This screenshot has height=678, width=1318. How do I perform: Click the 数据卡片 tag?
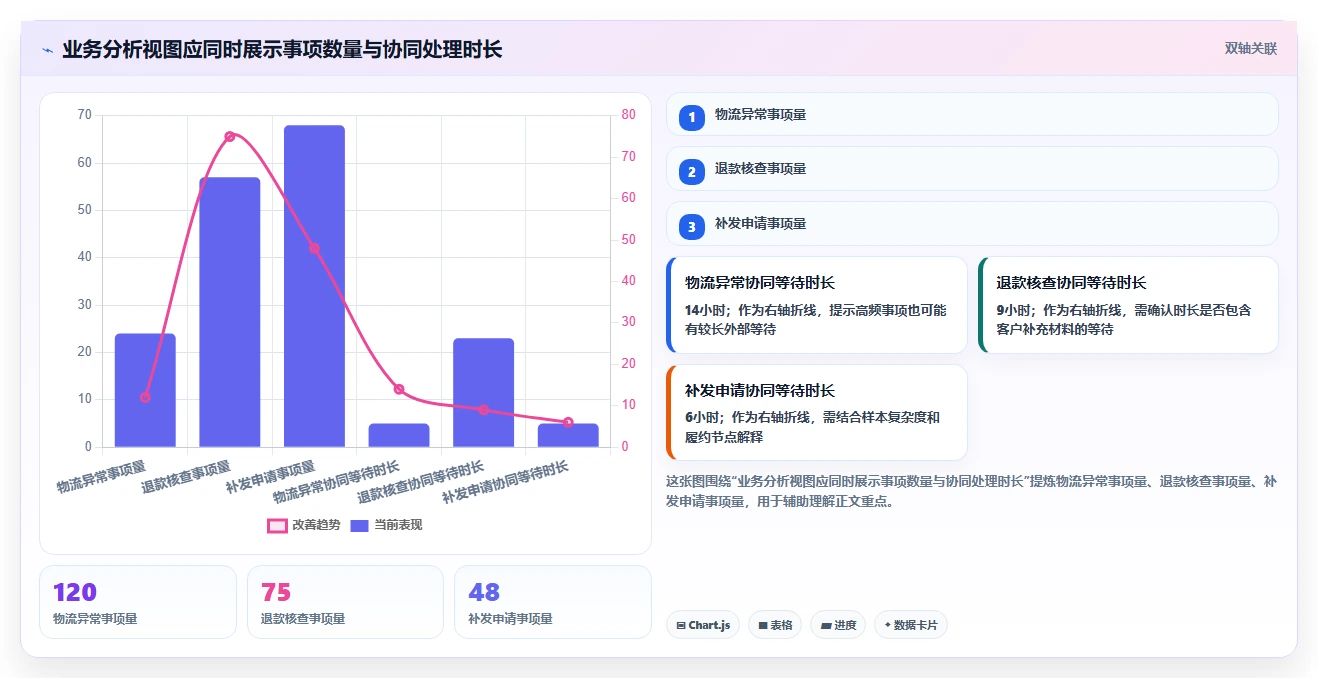coord(910,625)
